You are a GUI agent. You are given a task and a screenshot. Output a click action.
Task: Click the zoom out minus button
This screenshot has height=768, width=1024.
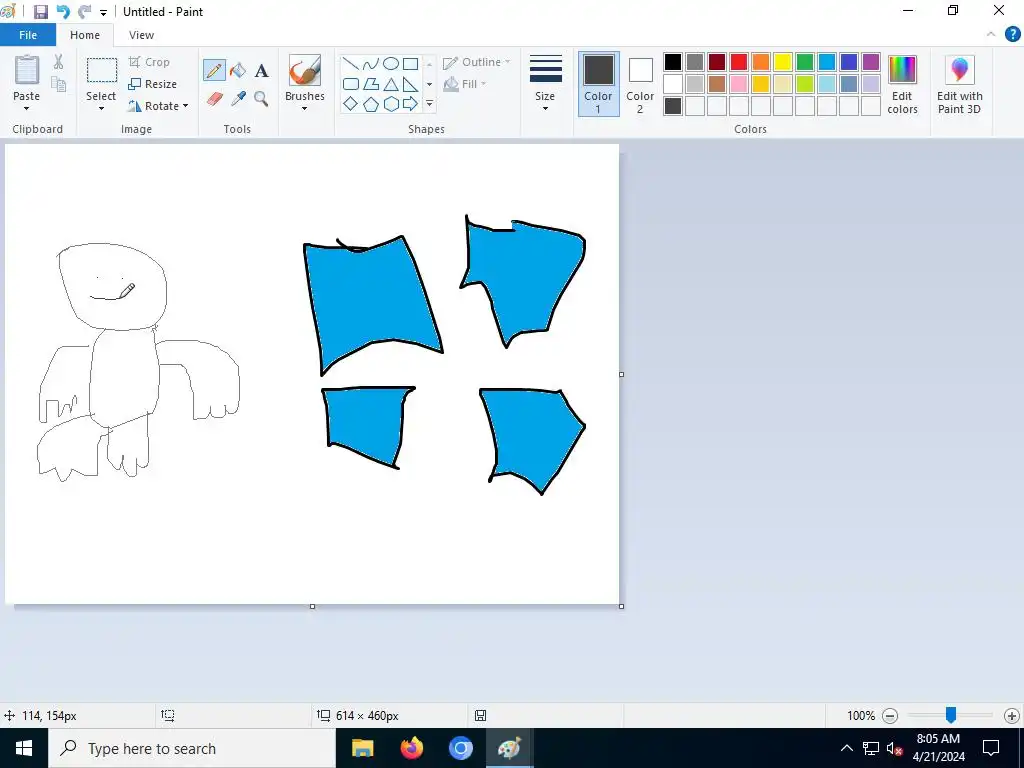point(890,716)
